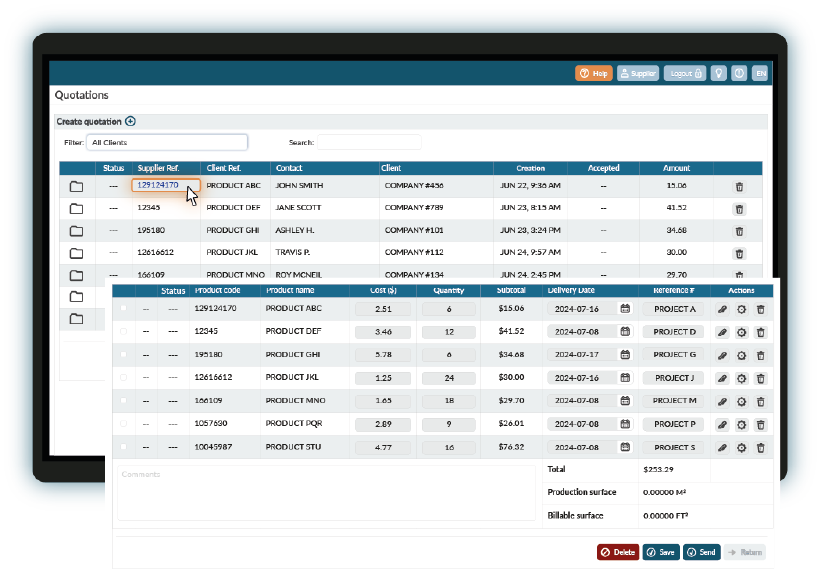Delete the PROJECT A line item
Image resolution: width=822 pixels, height=575 pixels.
click(761, 309)
